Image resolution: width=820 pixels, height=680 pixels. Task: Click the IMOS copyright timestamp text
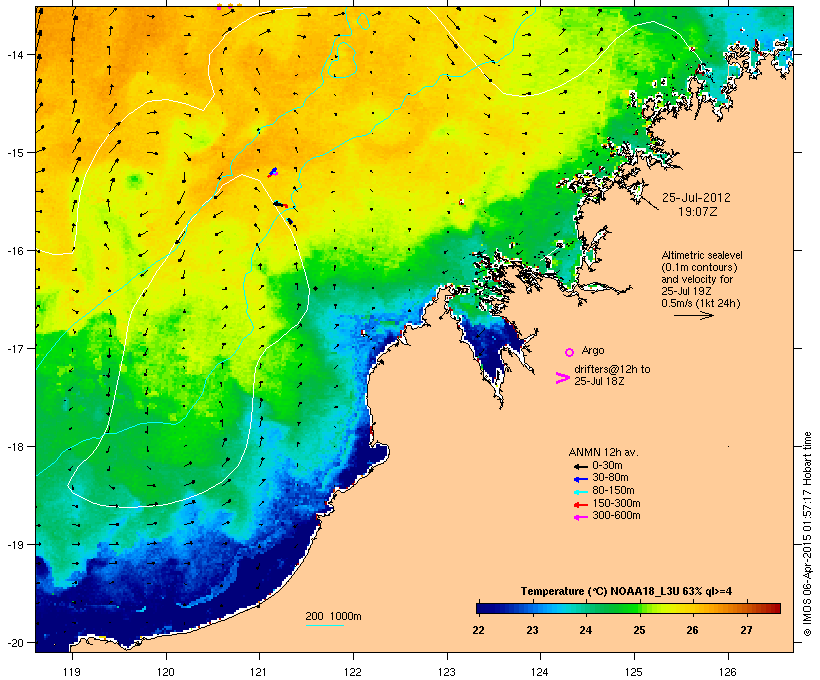(807, 534)
